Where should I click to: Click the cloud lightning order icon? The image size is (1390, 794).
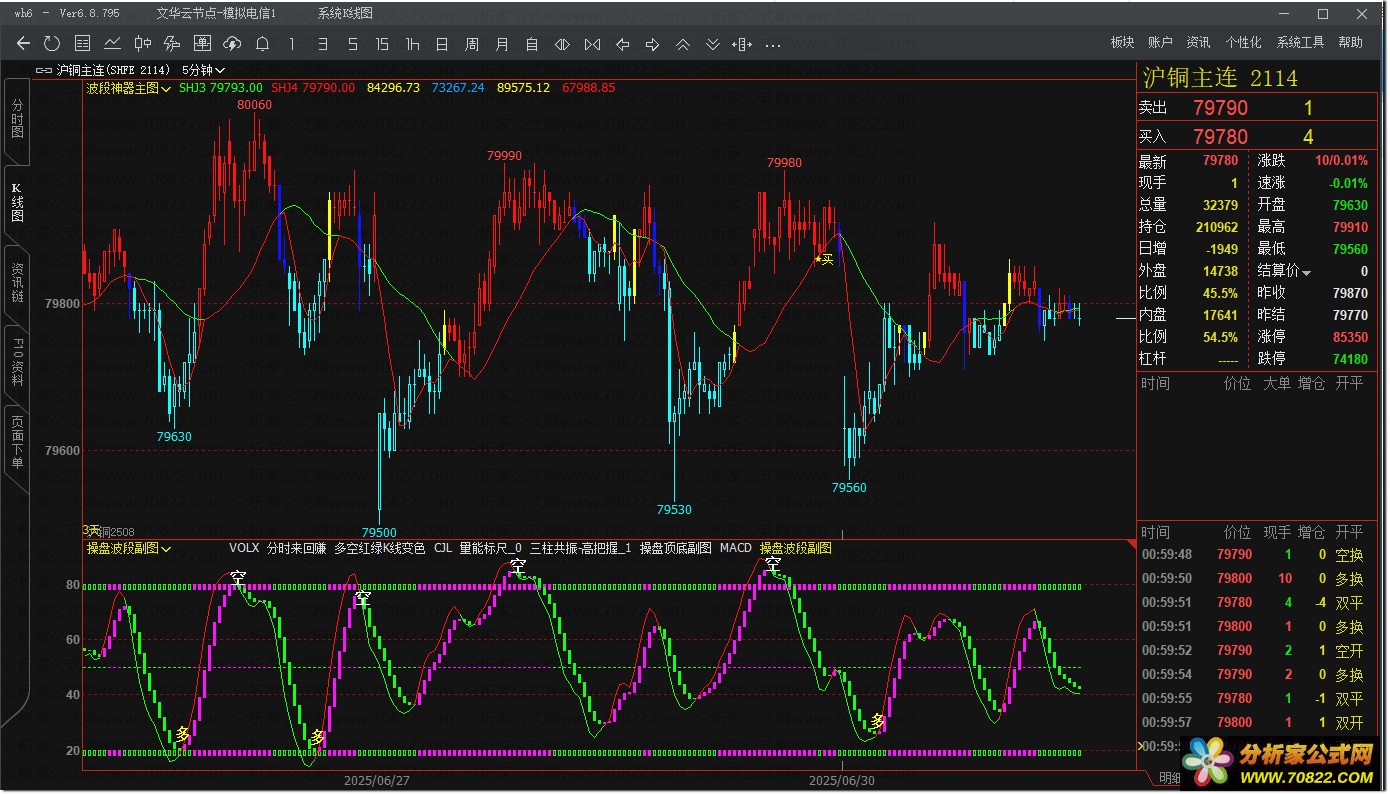point(232,43)
